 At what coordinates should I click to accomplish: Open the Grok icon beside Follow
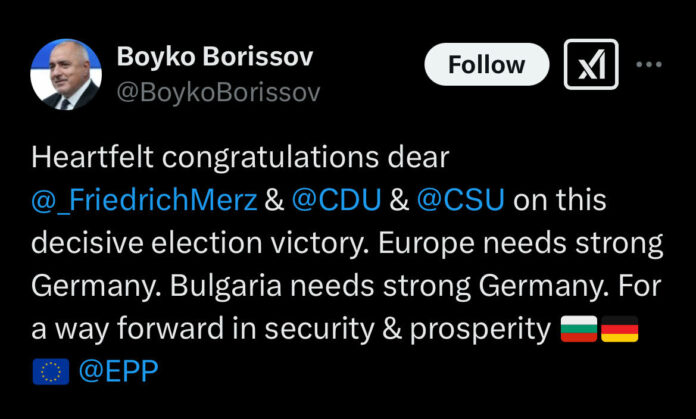point(591,65)
